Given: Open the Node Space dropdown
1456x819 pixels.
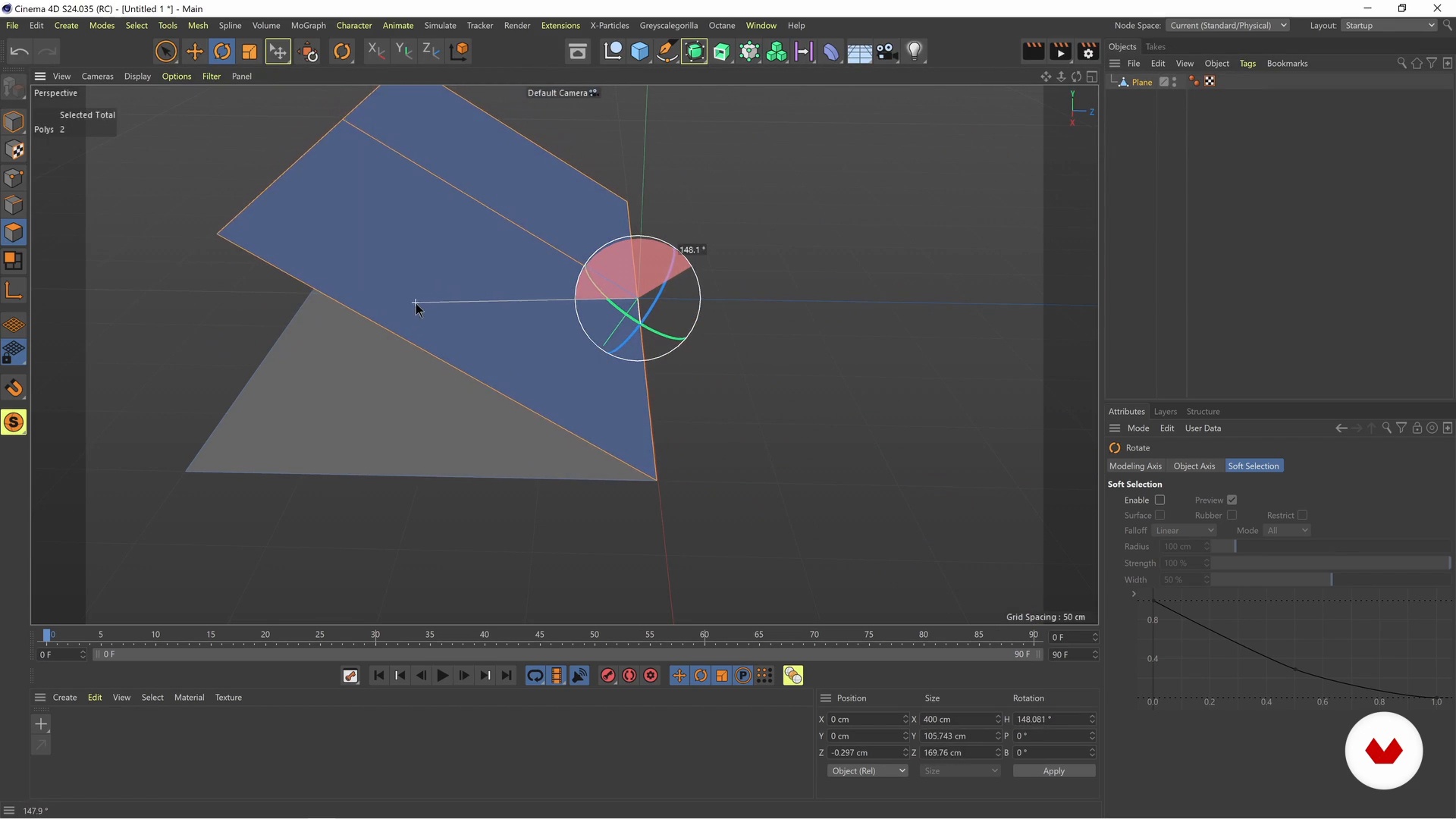Looking at the screenshot, I should 1227,25.
